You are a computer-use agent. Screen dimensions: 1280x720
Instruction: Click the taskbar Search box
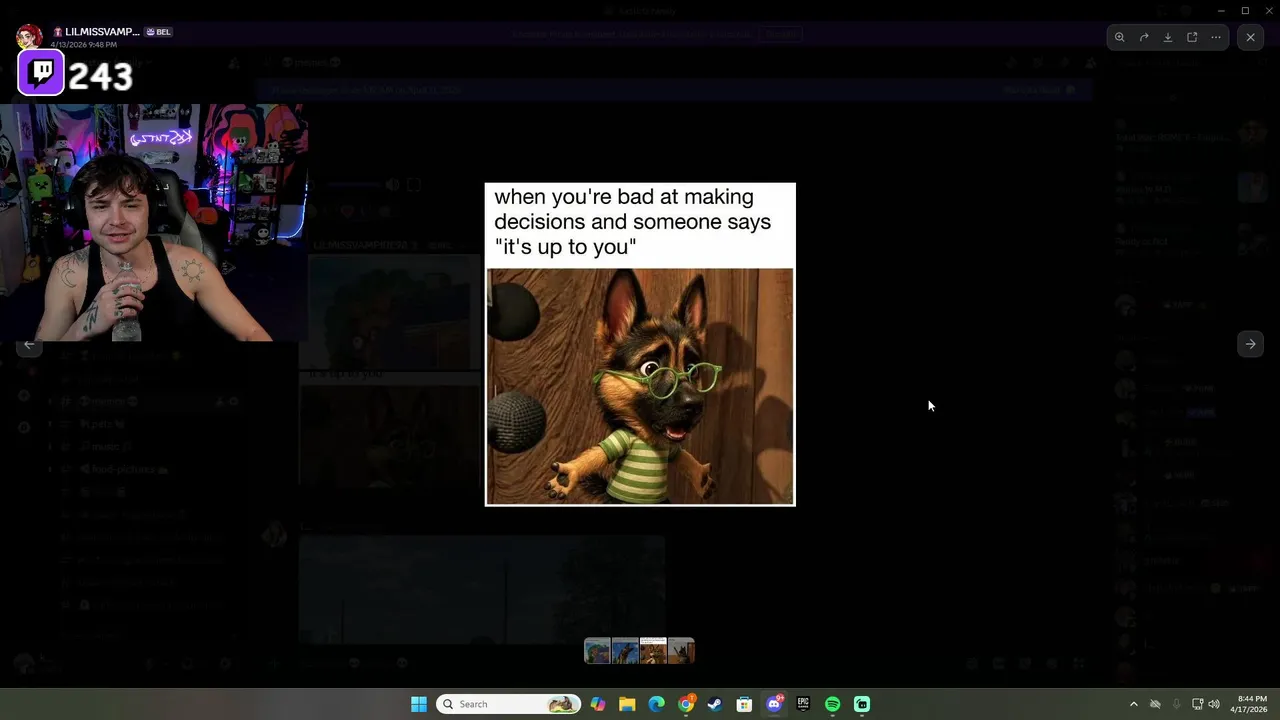pos(508,704)
